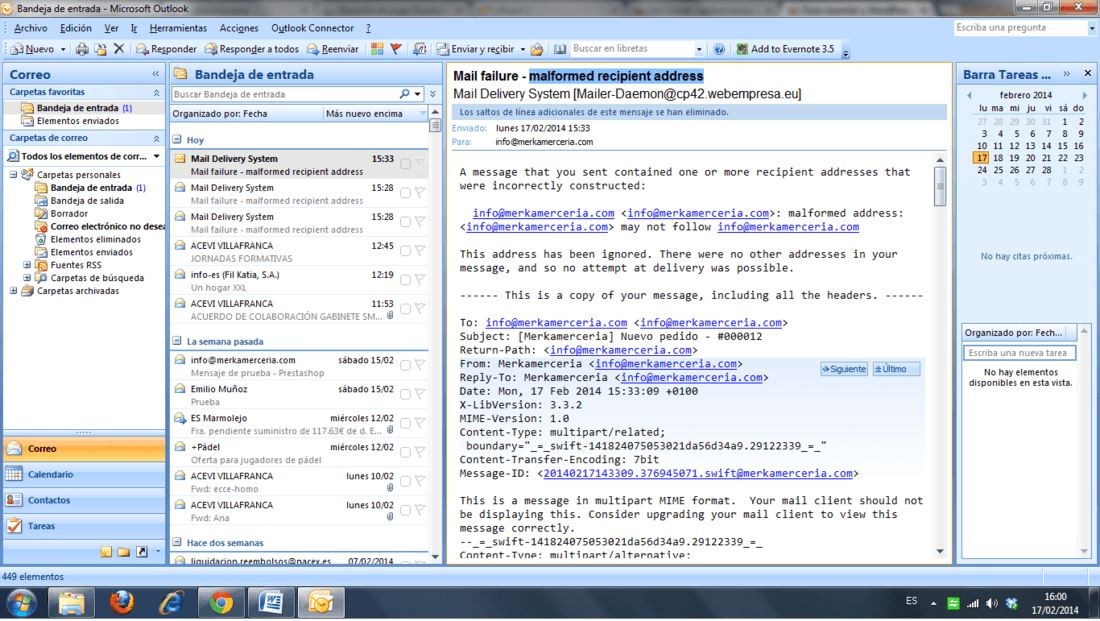Open Contactos in navigation pane

[84, 500]
